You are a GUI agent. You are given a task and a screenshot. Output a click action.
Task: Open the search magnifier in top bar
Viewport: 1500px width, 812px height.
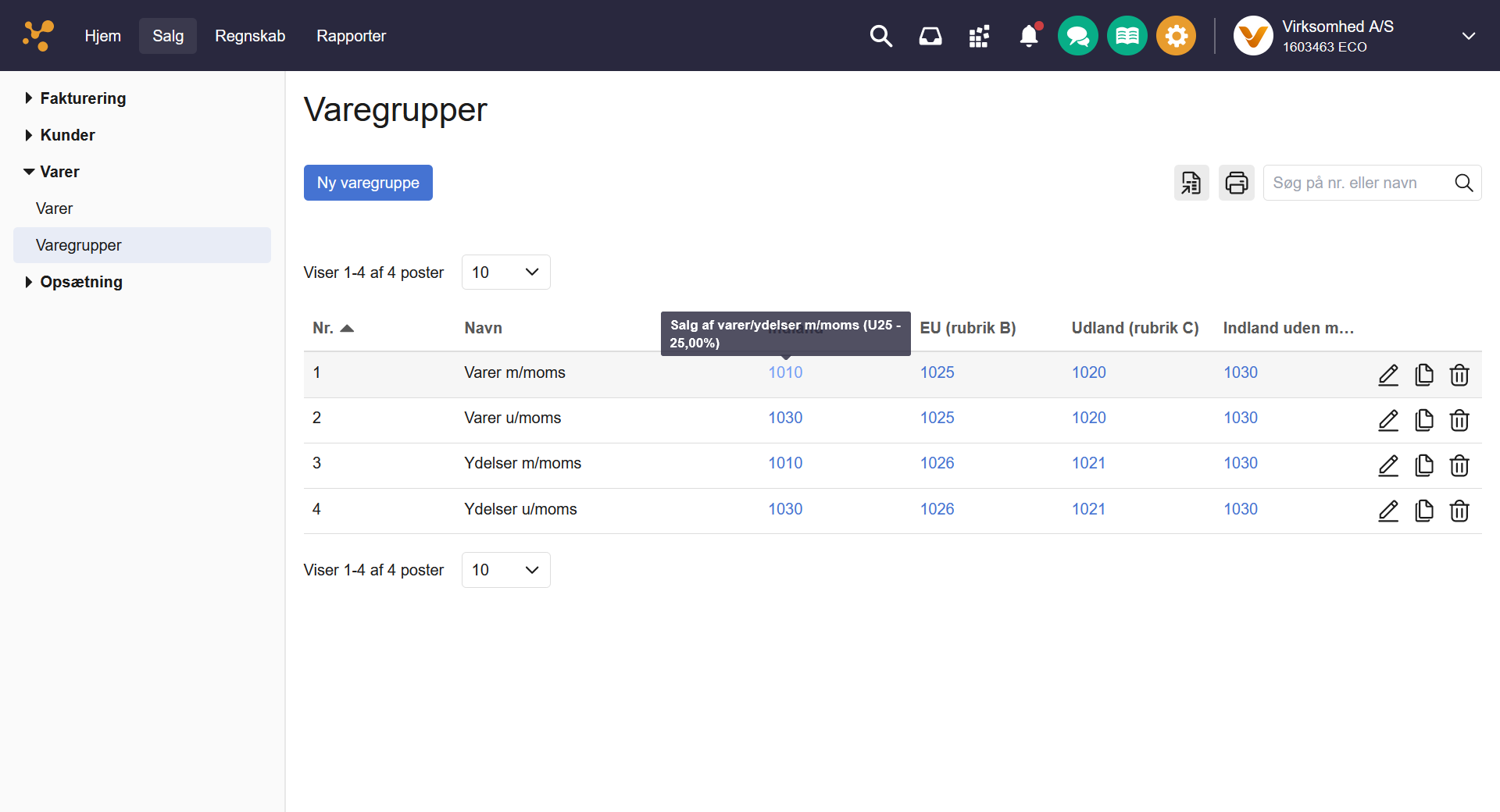880,36
